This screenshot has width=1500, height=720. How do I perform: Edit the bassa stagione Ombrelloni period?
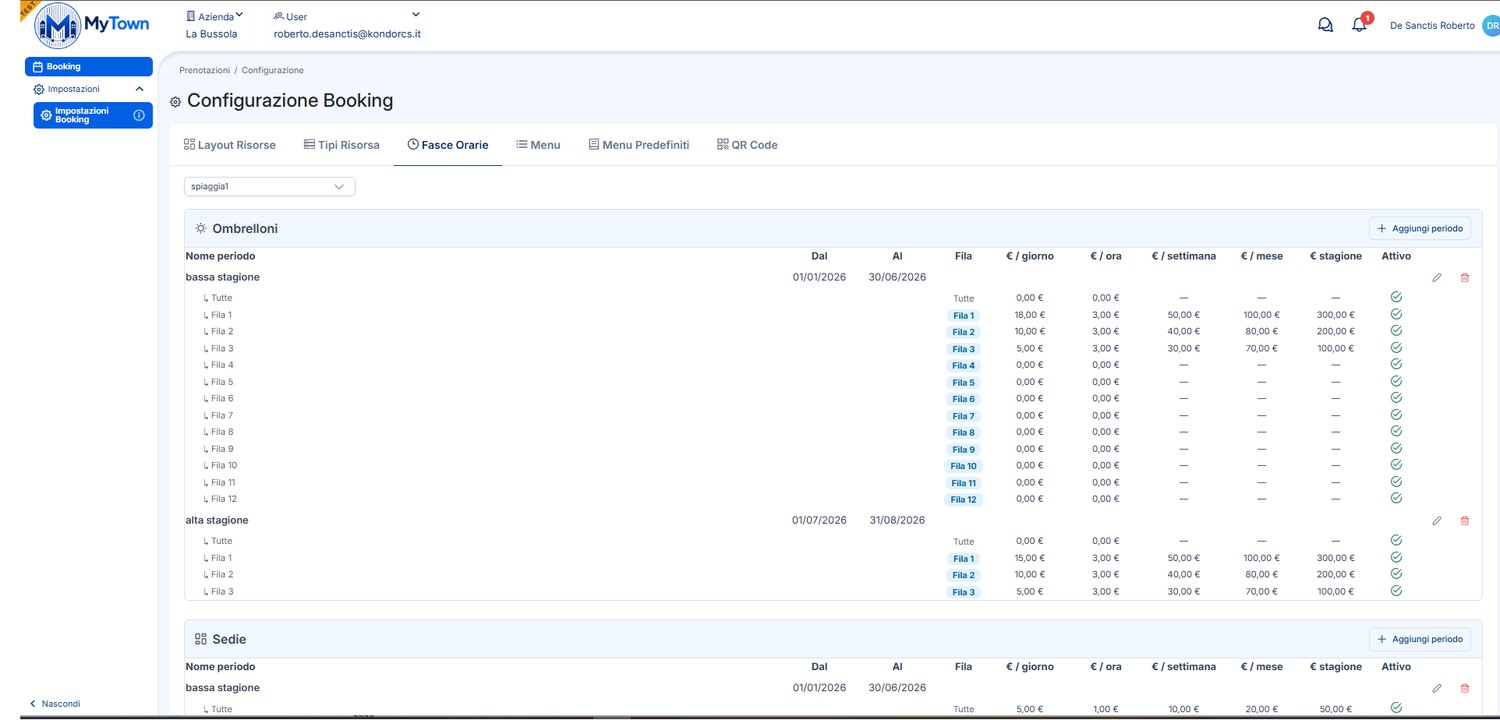point(1437,277)
